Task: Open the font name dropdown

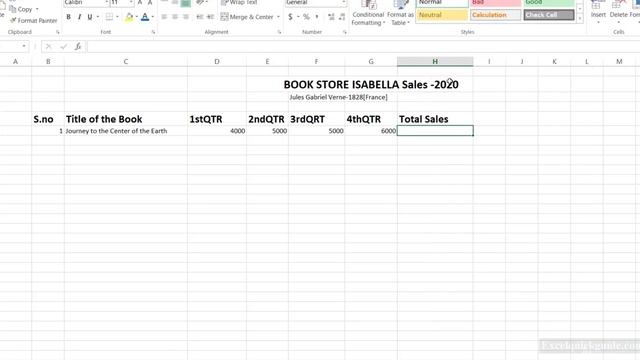Action: [107, 3]
